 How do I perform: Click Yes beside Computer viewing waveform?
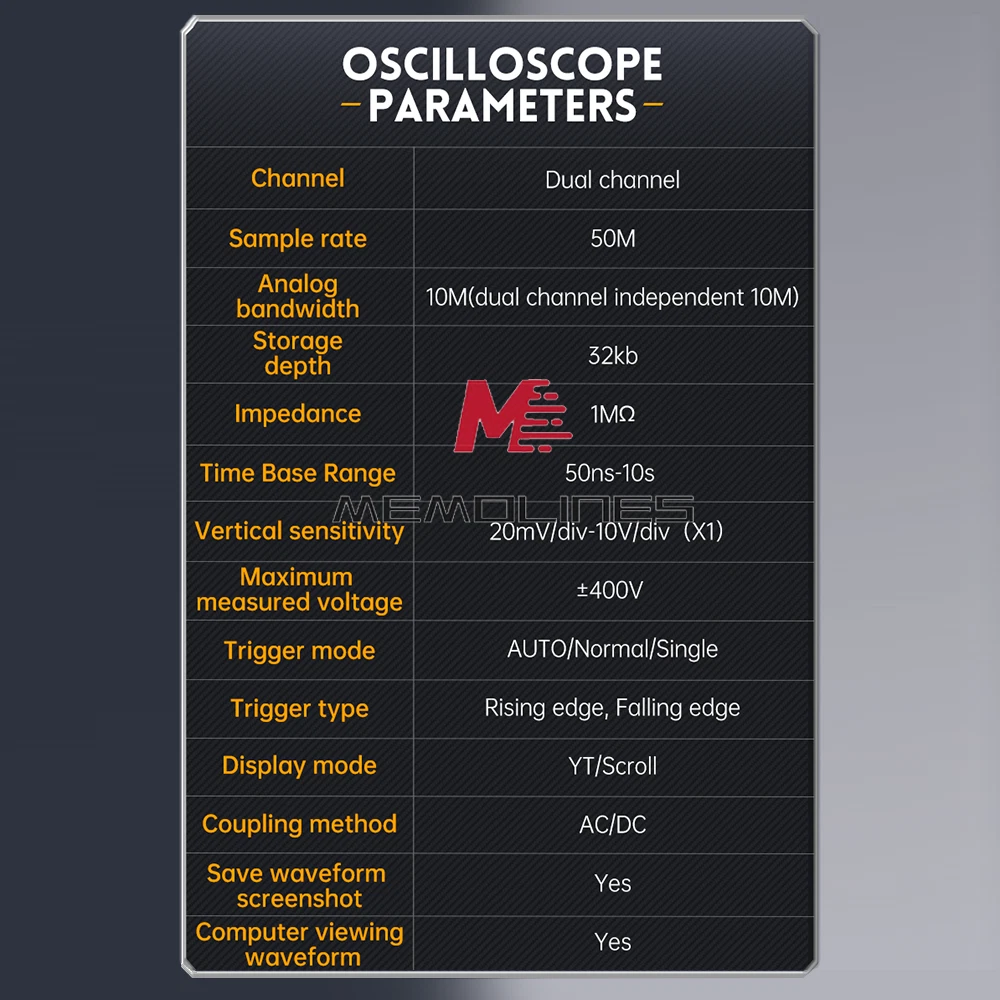point(613,942)
